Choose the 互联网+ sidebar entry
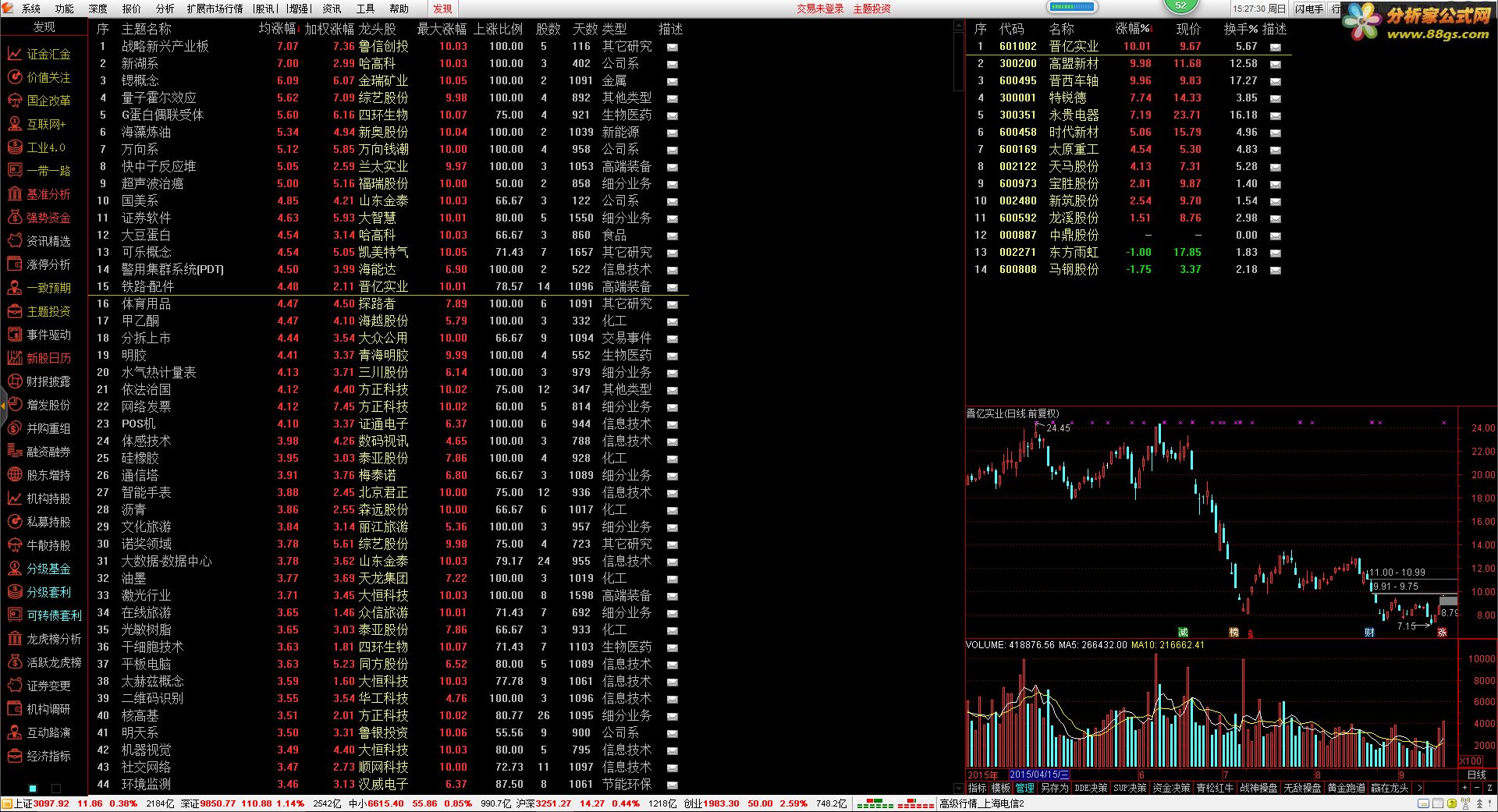This screenshot has height=812, width=1498. (x=37, y=124)
